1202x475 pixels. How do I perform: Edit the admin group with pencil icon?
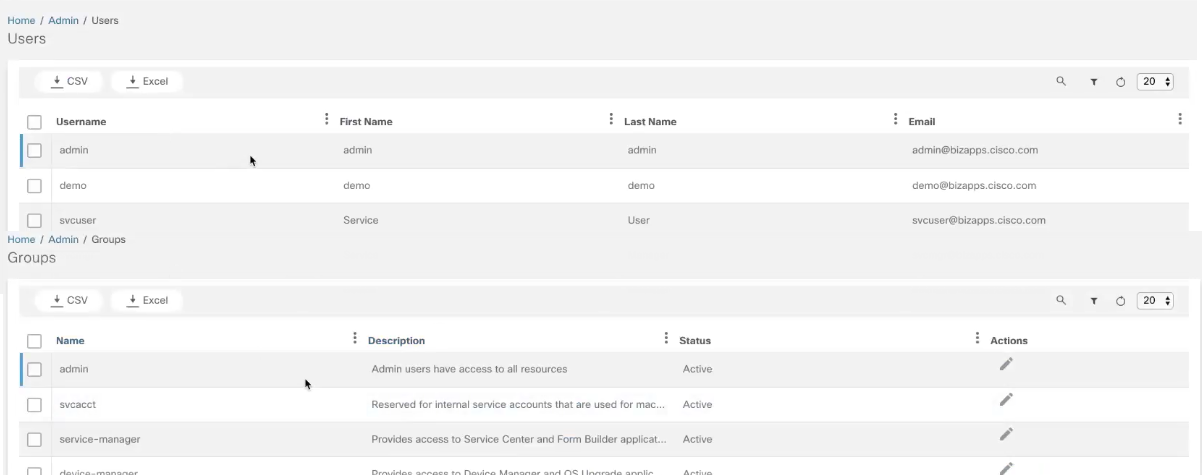[x=1006, y=364]
